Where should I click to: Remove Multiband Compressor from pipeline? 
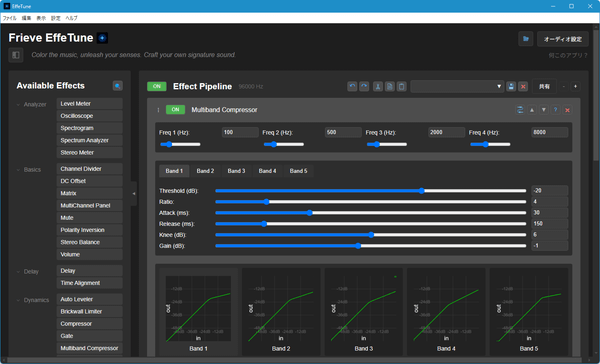point(567,110)
